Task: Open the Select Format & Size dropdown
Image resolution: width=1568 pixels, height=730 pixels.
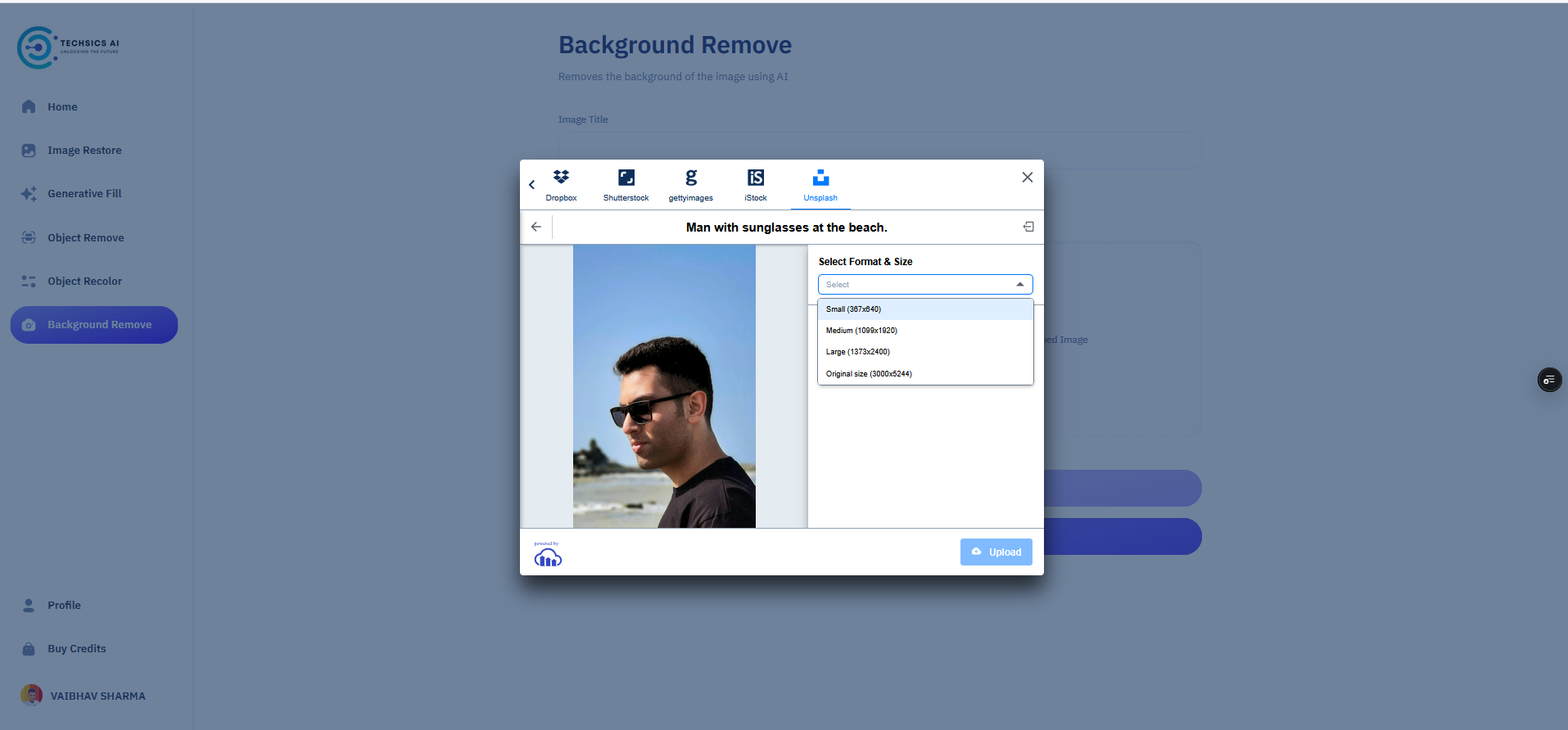Action: point(925,284)
